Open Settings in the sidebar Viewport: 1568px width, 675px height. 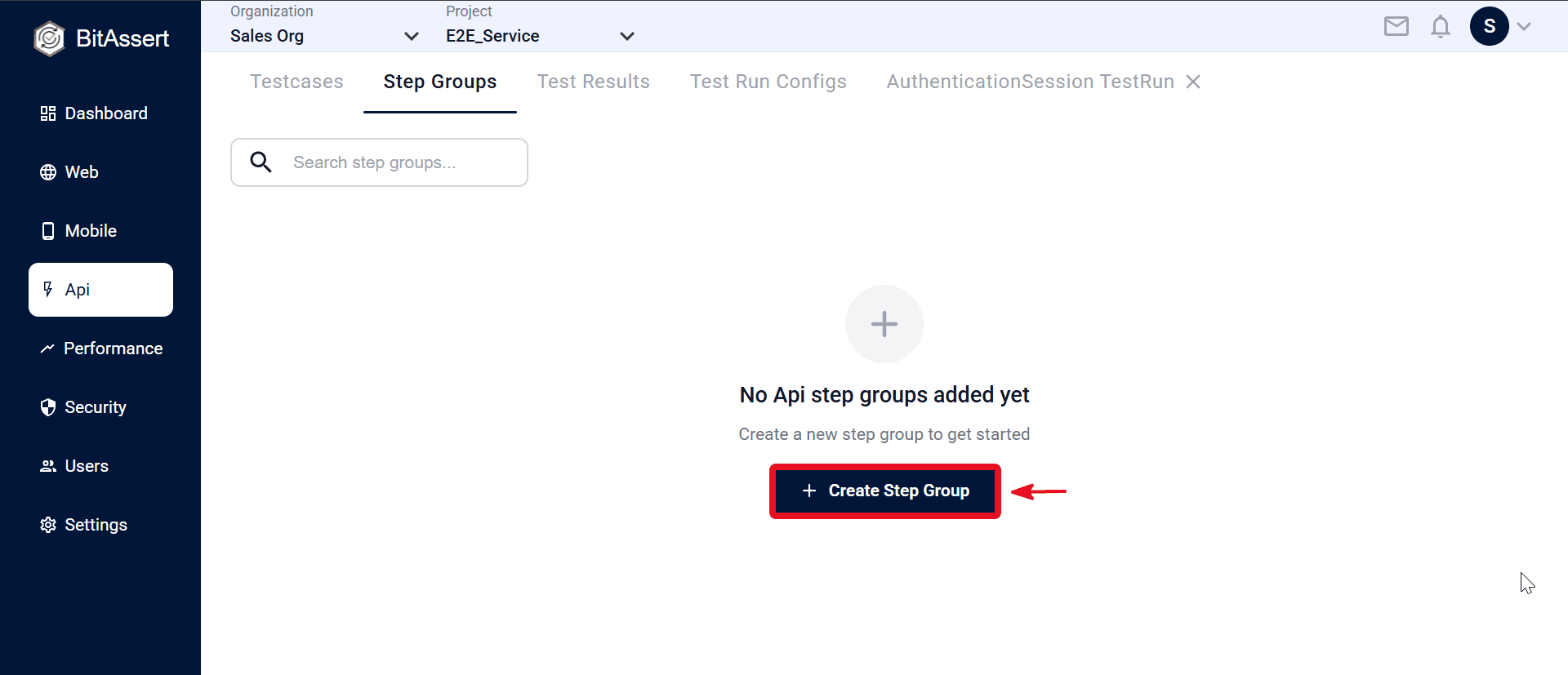tap(100, 525)
